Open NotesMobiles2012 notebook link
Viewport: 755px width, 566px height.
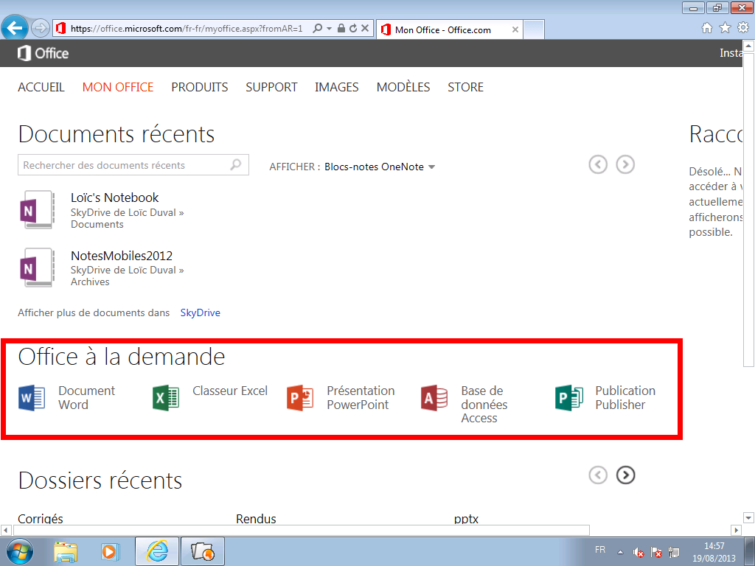[x=121, y=256]
